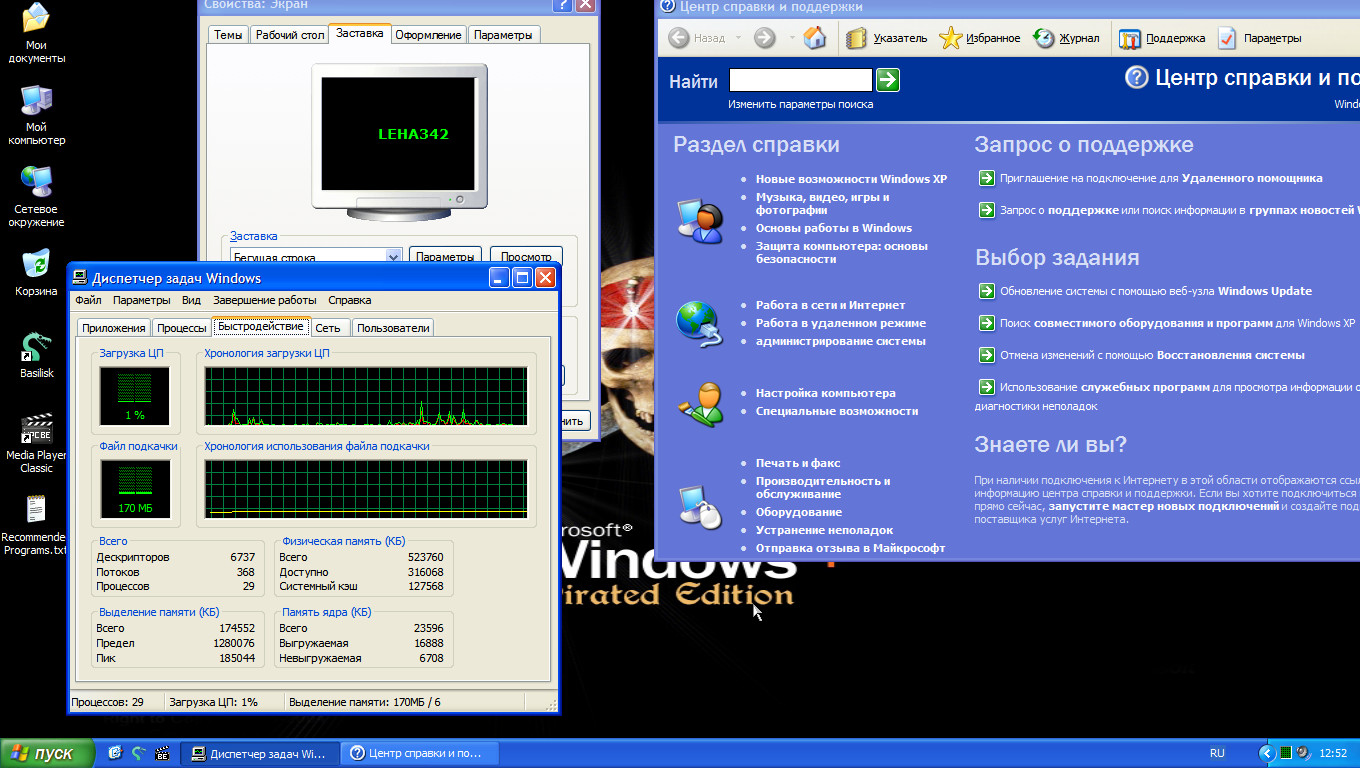Click the Назад back arrow in Help Center
Screen dimensions: 1360x768
697,38
